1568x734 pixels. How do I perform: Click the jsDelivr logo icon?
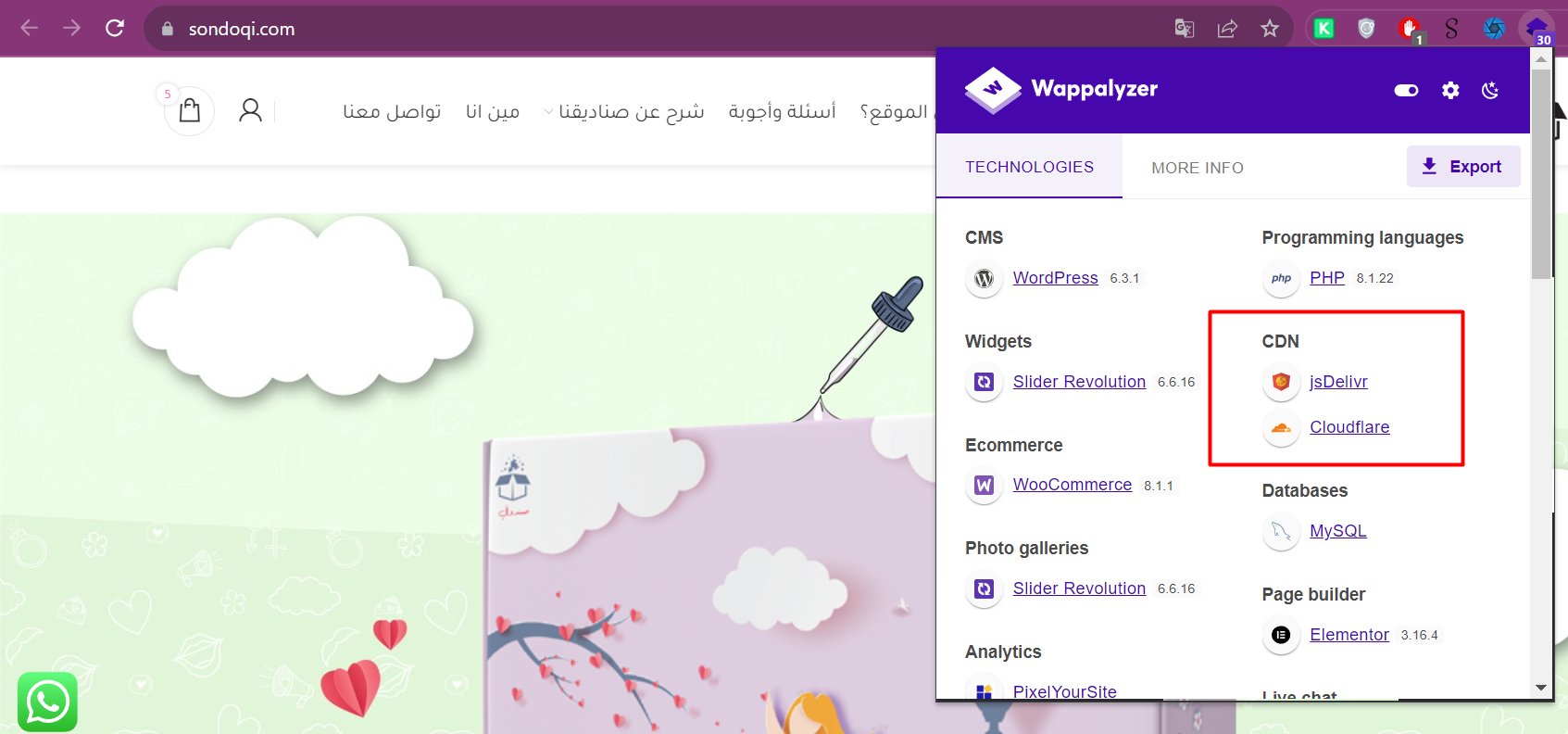1281,382
